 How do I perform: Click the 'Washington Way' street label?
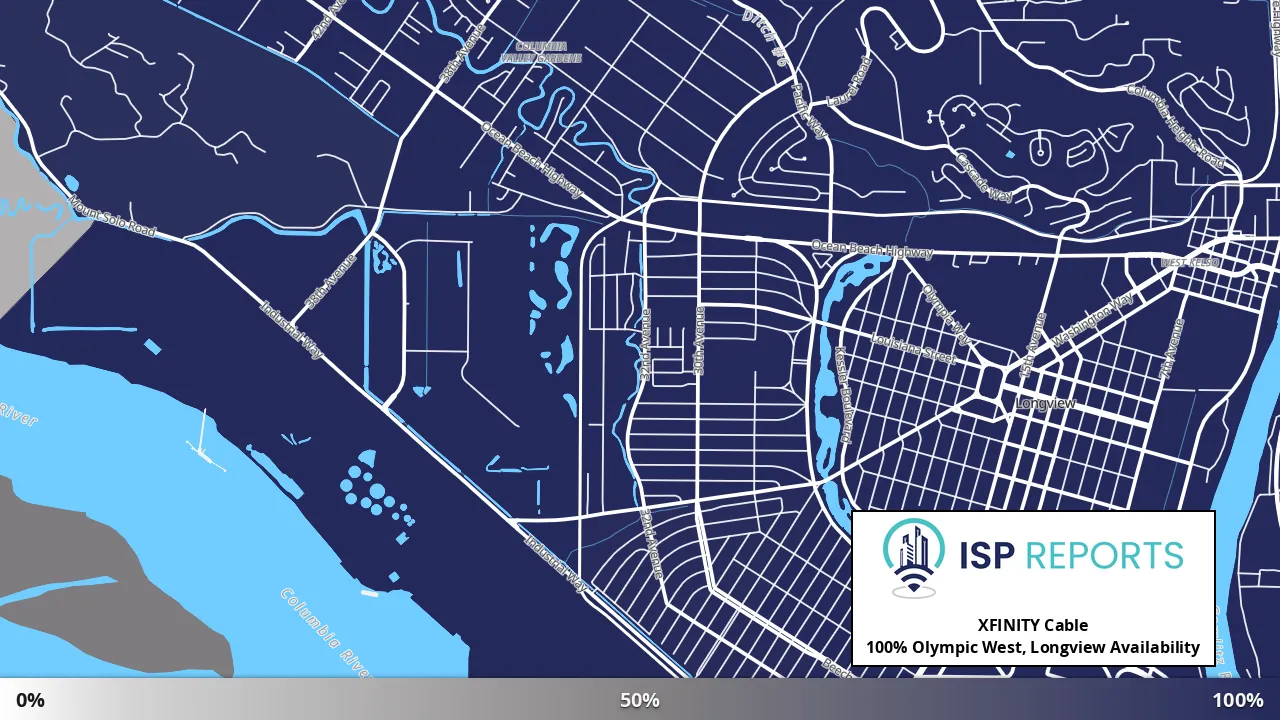tap(1092, 321)
